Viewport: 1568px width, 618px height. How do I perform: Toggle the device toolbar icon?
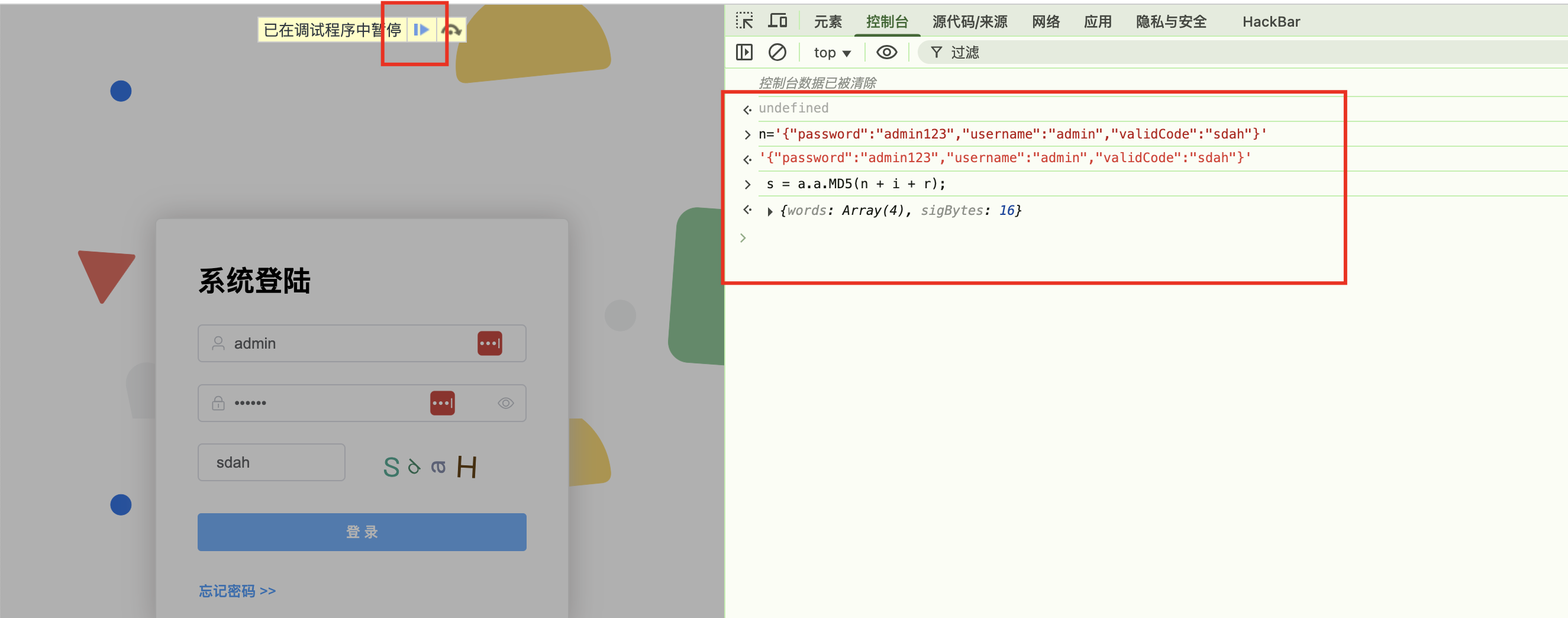[x=777, y=21]
